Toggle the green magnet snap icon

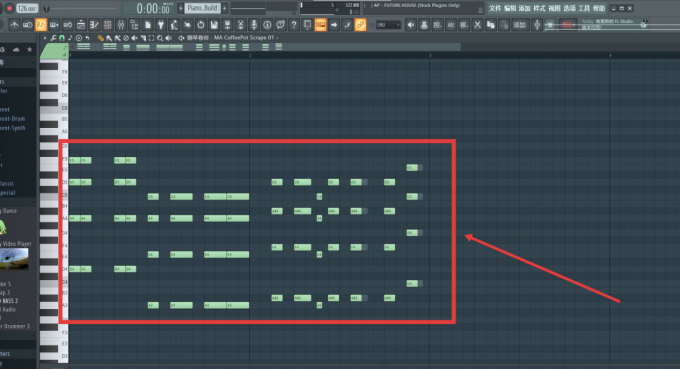coord(62,38)
